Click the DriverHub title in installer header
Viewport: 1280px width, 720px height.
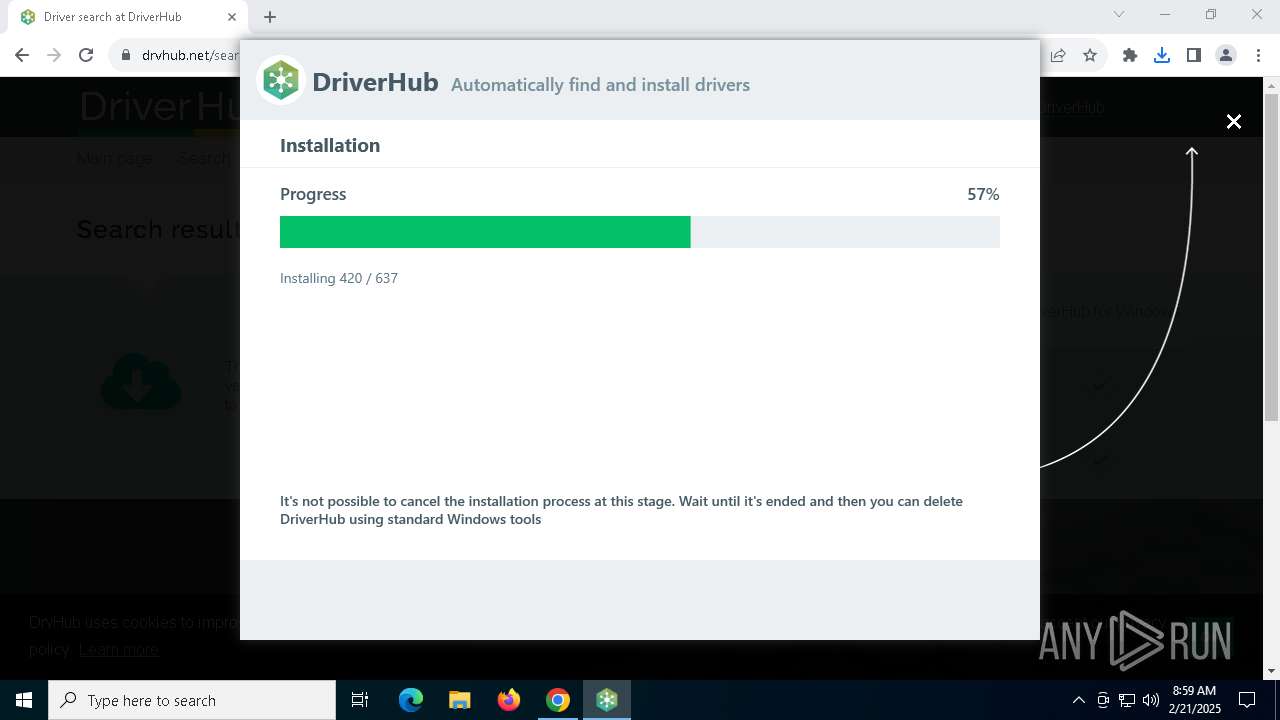coord(375,82)
